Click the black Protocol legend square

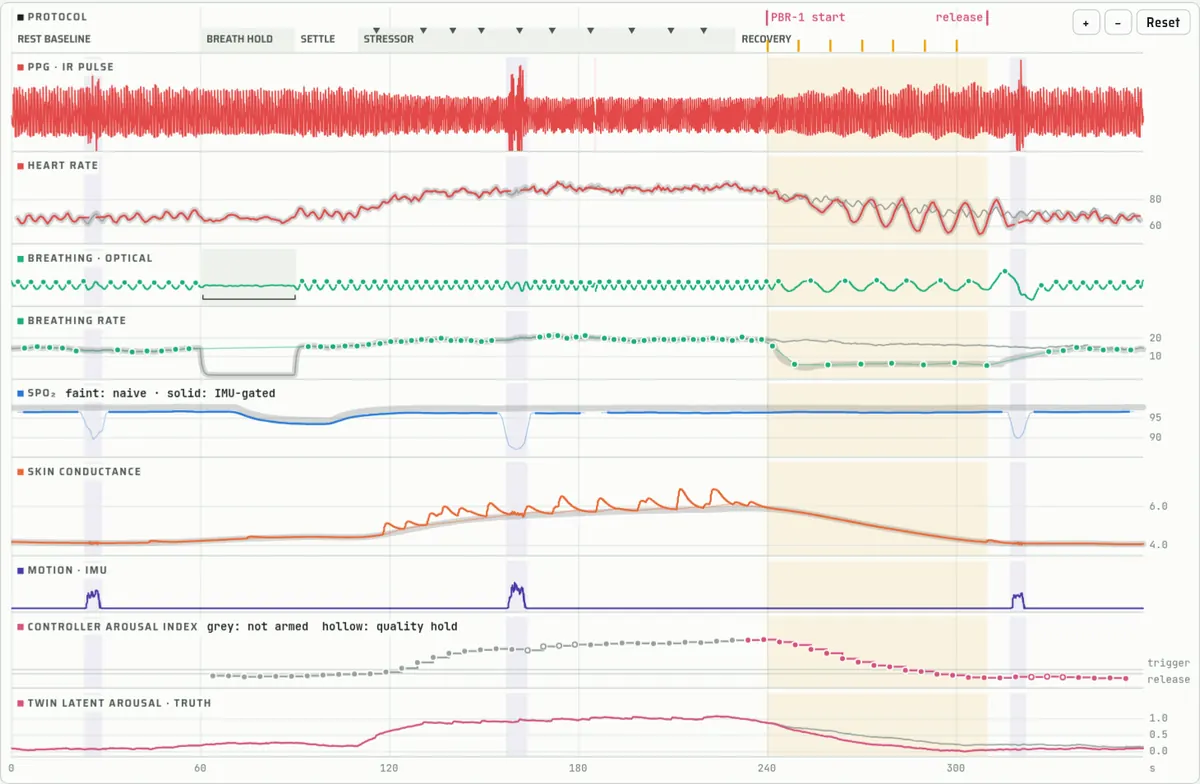click(21, 17)
